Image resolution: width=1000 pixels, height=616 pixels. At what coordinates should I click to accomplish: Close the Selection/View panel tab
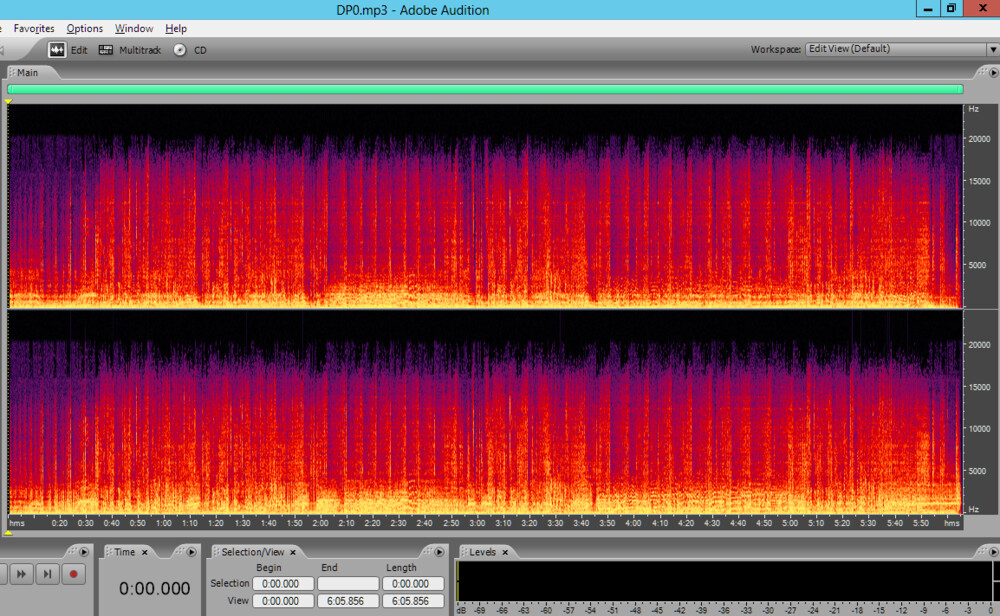(294, 552)
